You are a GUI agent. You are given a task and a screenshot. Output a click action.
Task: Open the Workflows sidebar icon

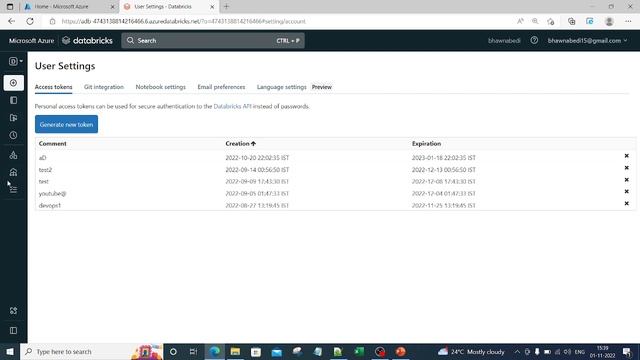coord(13,189)
